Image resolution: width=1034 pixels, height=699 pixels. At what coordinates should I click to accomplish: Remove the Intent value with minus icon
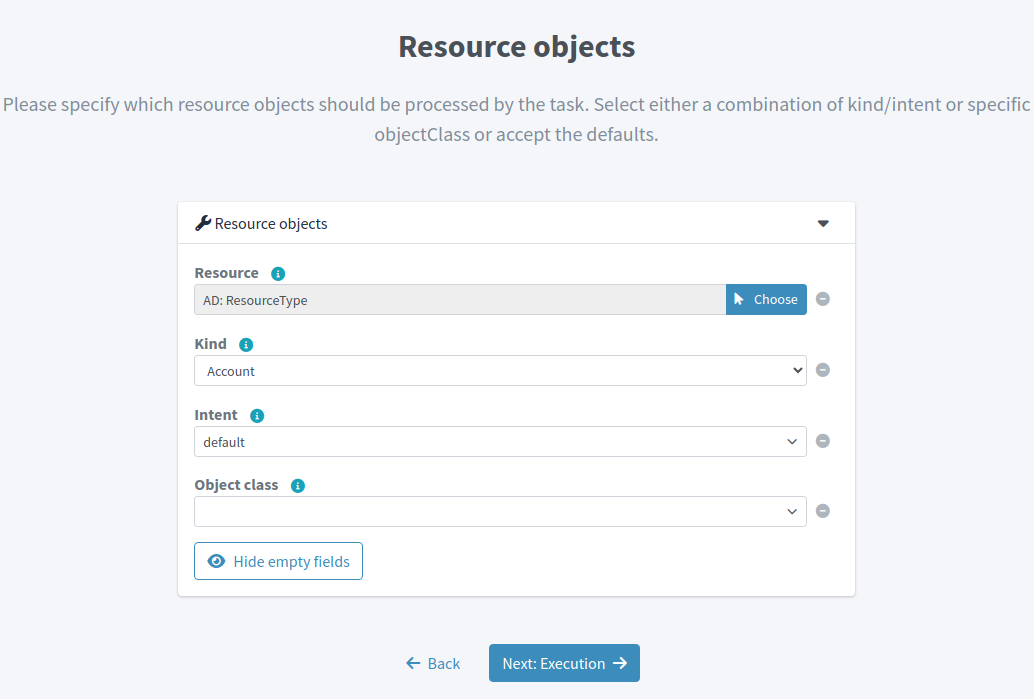point(823,441)
